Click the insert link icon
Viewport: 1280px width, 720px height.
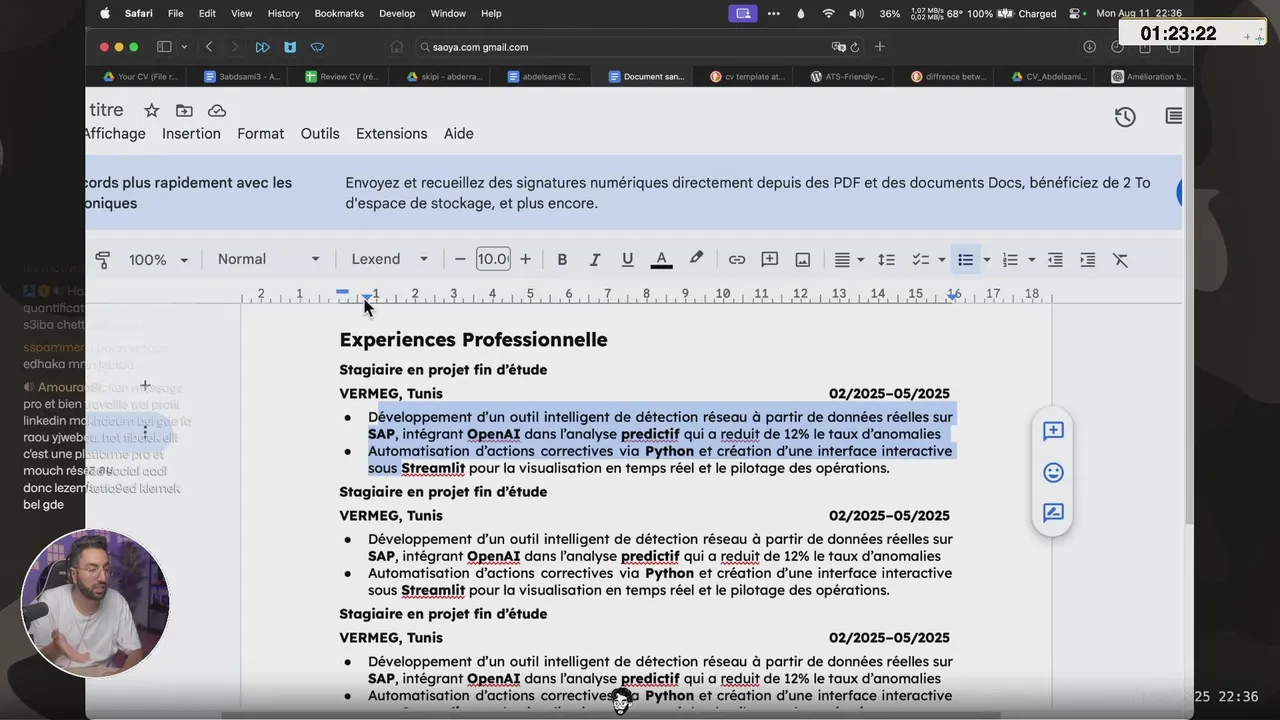coord(737,260)
